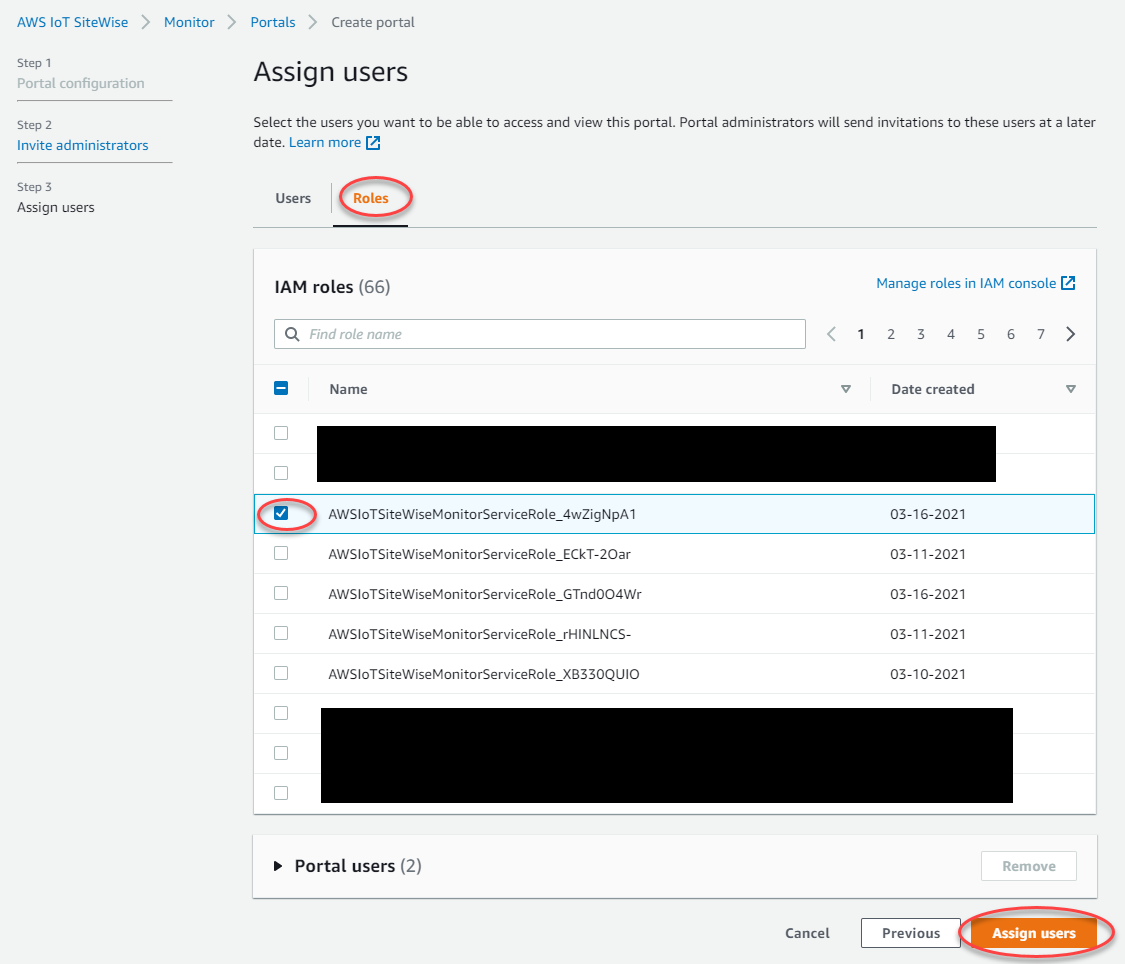This screenshot has height=964, width=1125.
Task: Click external link icon beside Manage roles in IAM console
Action: [x=1068, y=283]
